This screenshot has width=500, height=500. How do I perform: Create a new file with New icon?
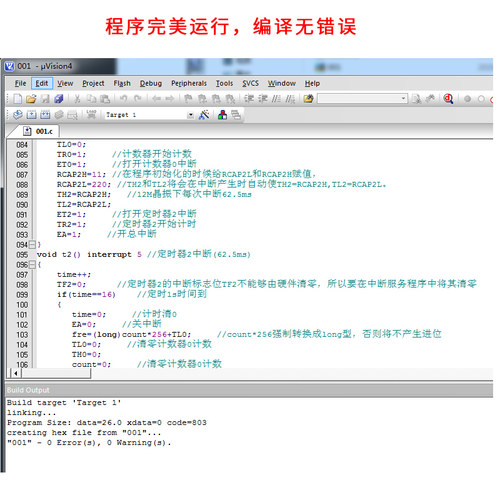click(18, 99)
